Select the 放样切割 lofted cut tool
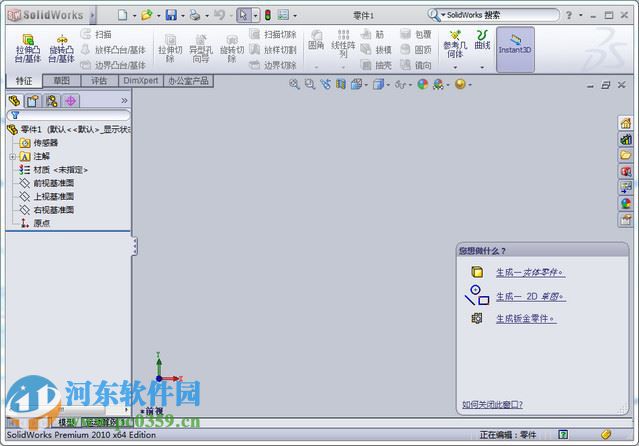 (273, 50)
